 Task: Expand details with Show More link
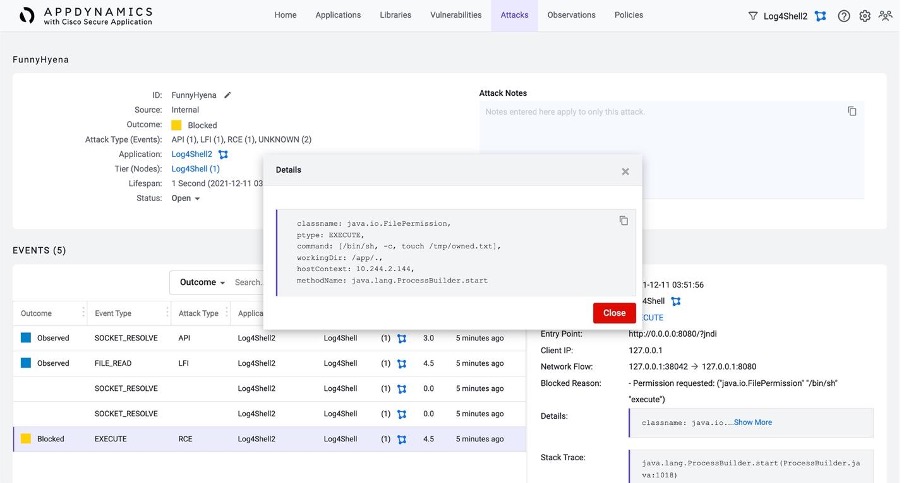pyautogui.click(x=752, y=422)
